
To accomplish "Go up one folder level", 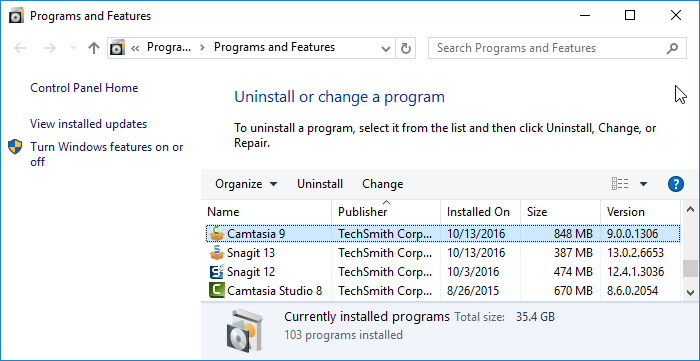I will coord(93,48).
